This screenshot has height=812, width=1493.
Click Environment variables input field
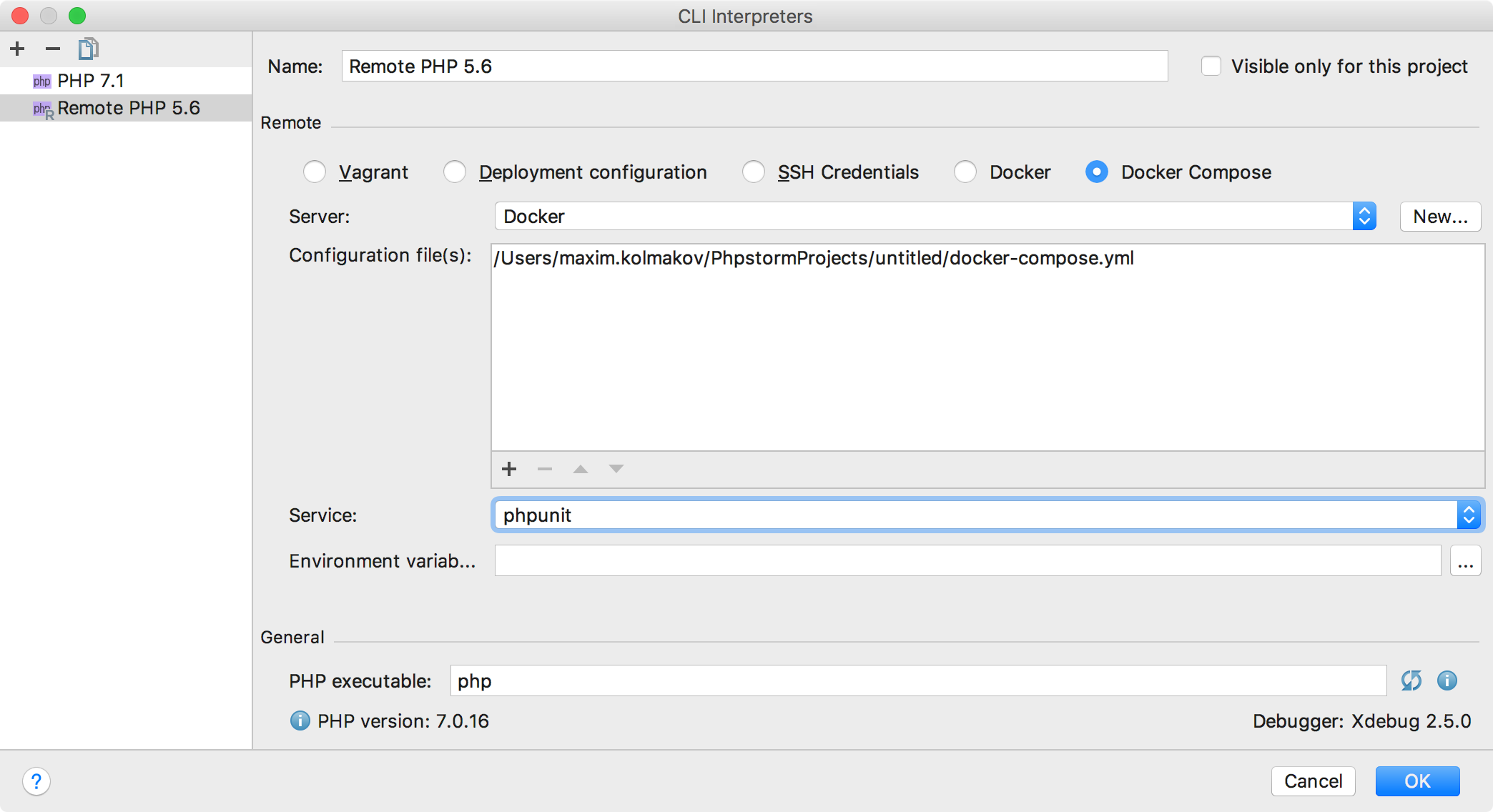click(967, 561)
